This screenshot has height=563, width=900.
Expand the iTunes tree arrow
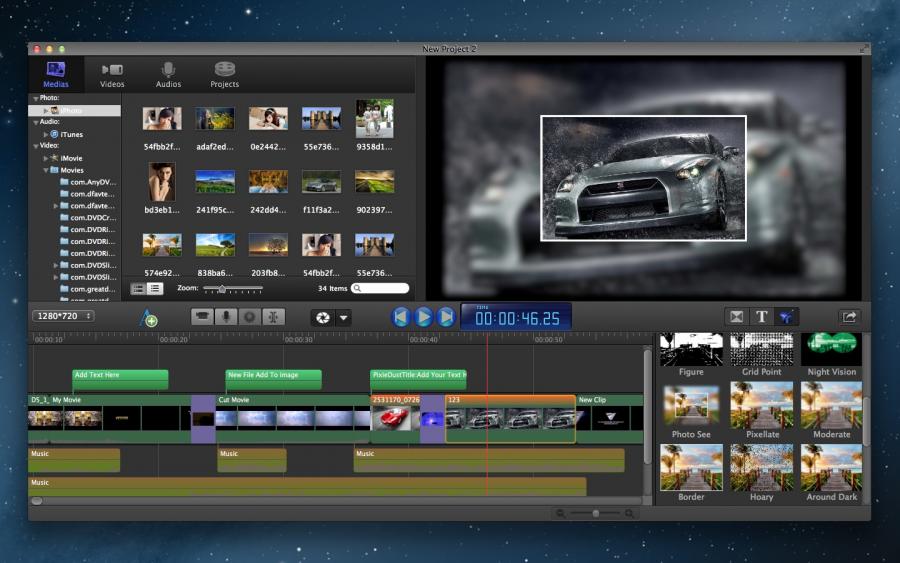tap(46, 134)
